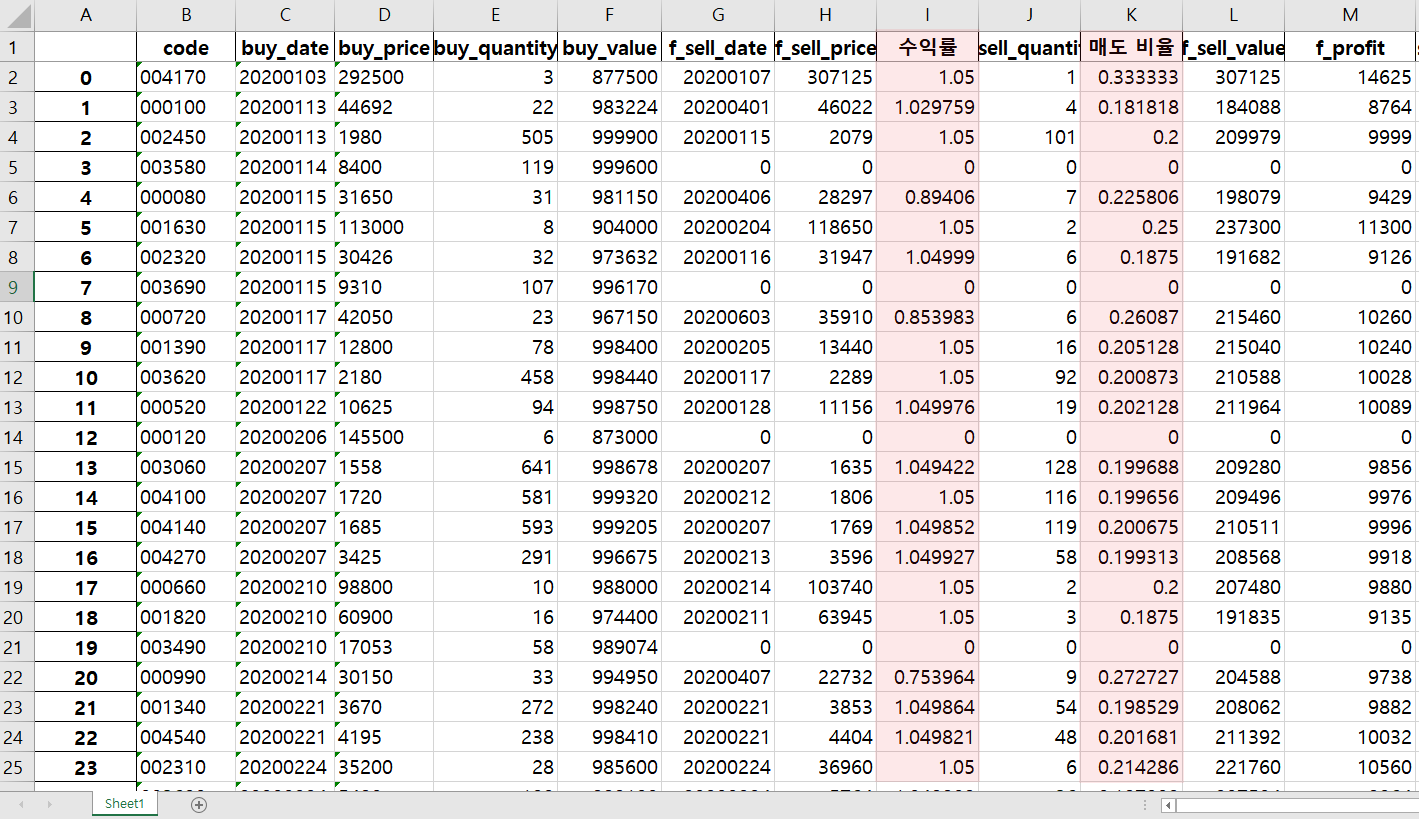Select row 22 by its row header

[x=17, y=677]
